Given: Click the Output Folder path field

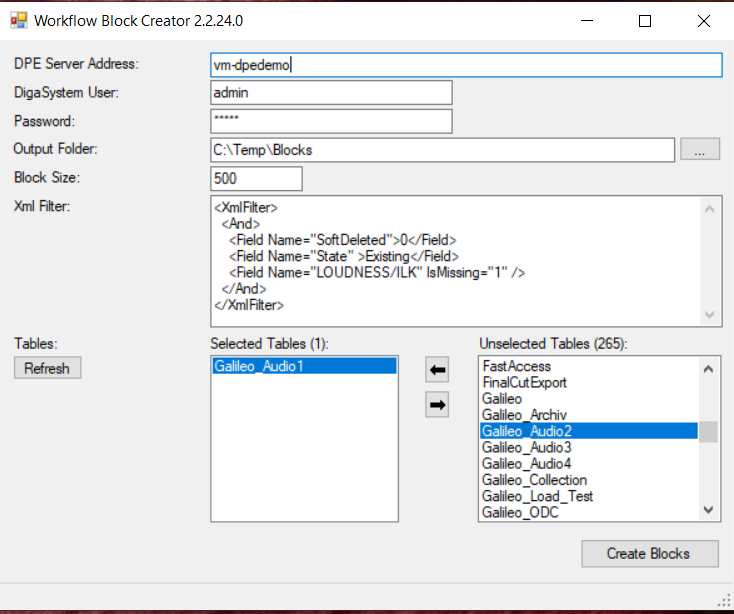Looking at the screenshot, I should tap(442, 150).
